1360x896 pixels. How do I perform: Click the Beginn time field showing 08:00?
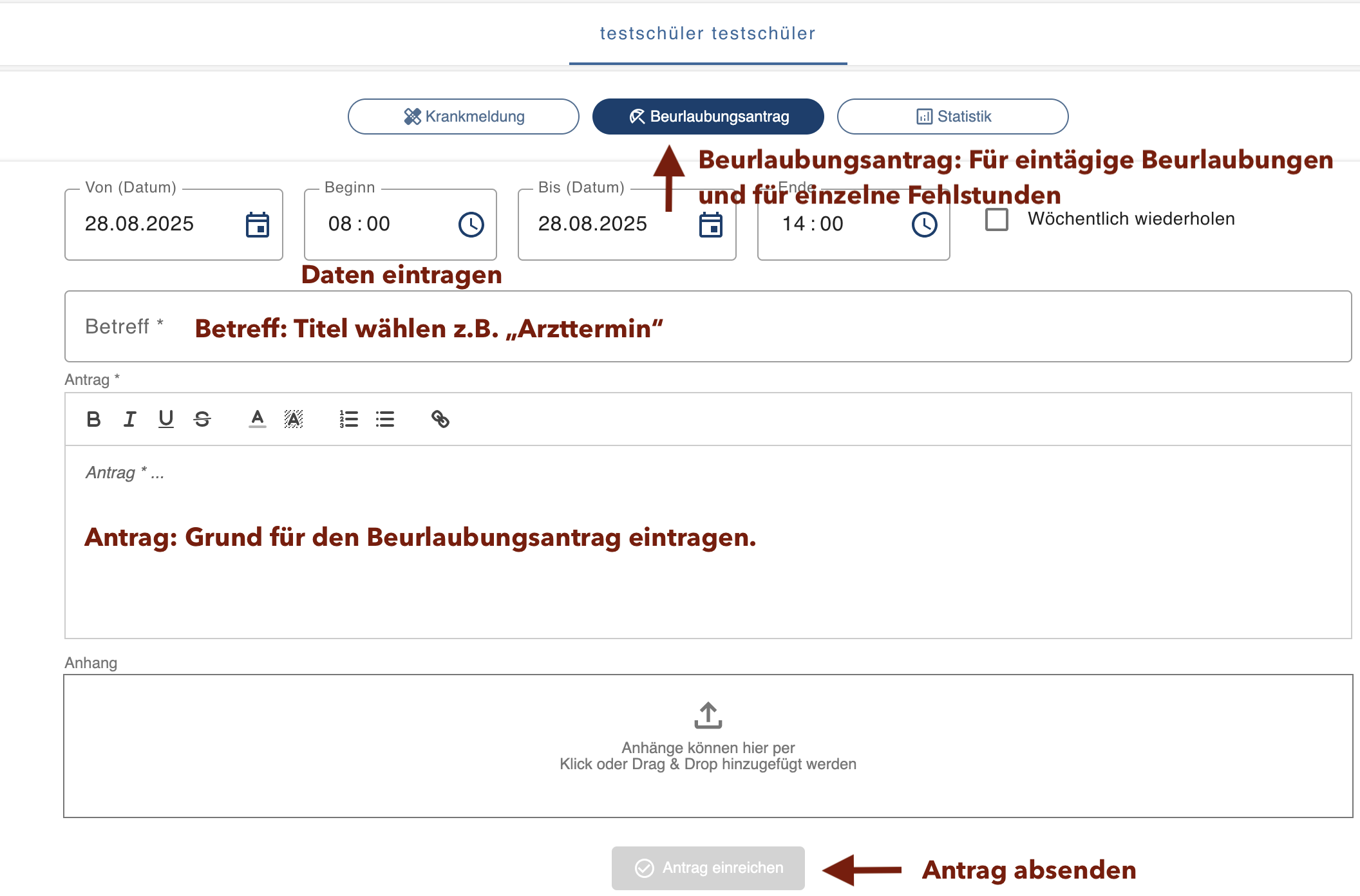coord(401,225)
